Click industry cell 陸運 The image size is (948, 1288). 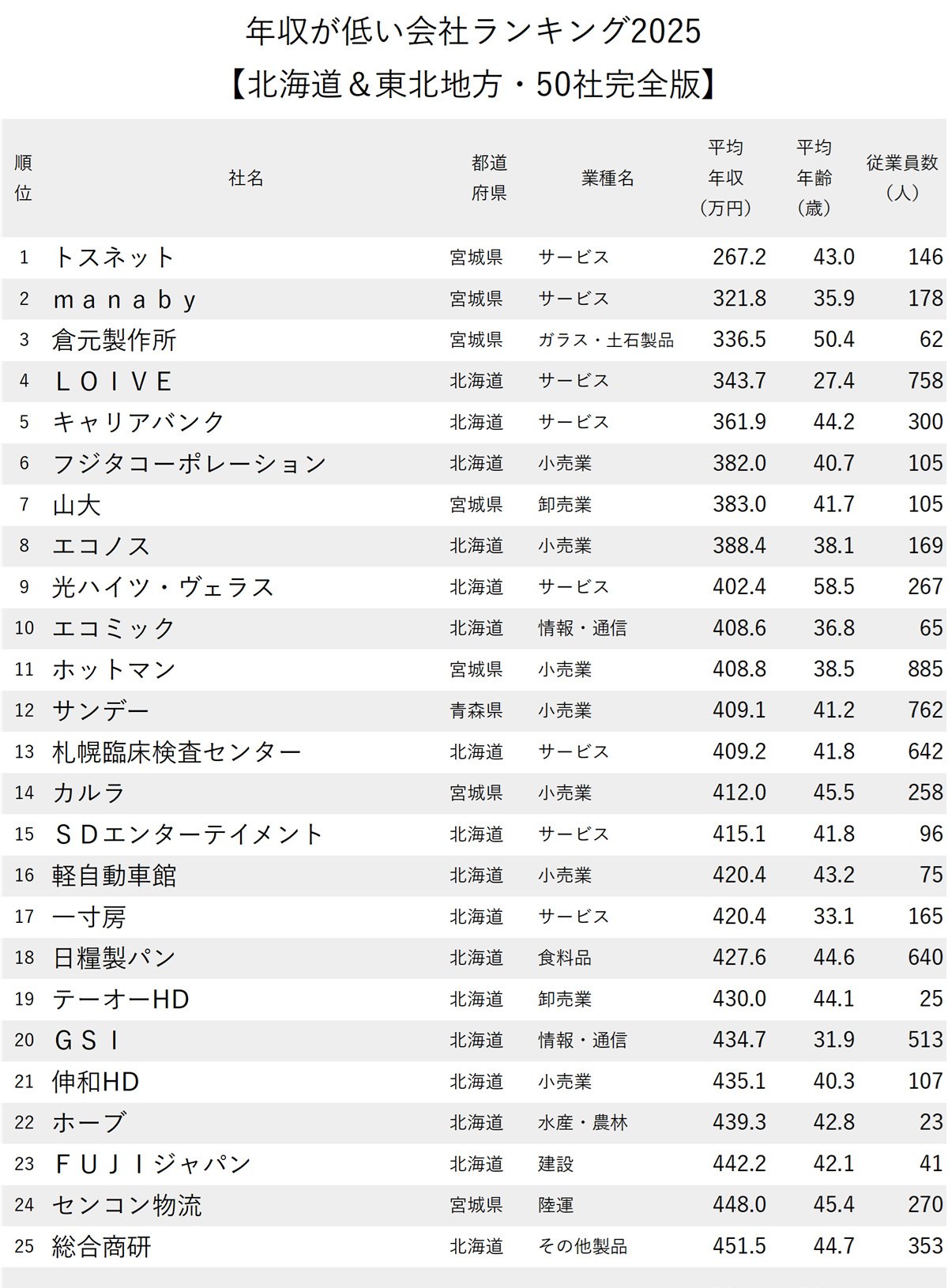(x=556, y=1205)
